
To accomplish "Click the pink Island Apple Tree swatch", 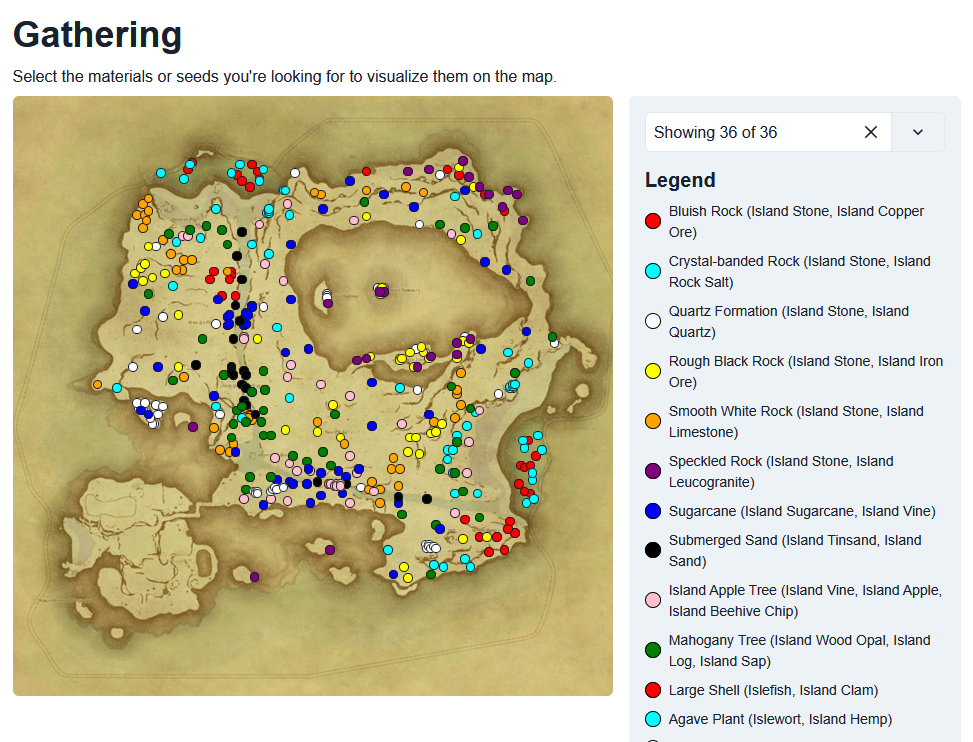I will [x=653, y=600].
